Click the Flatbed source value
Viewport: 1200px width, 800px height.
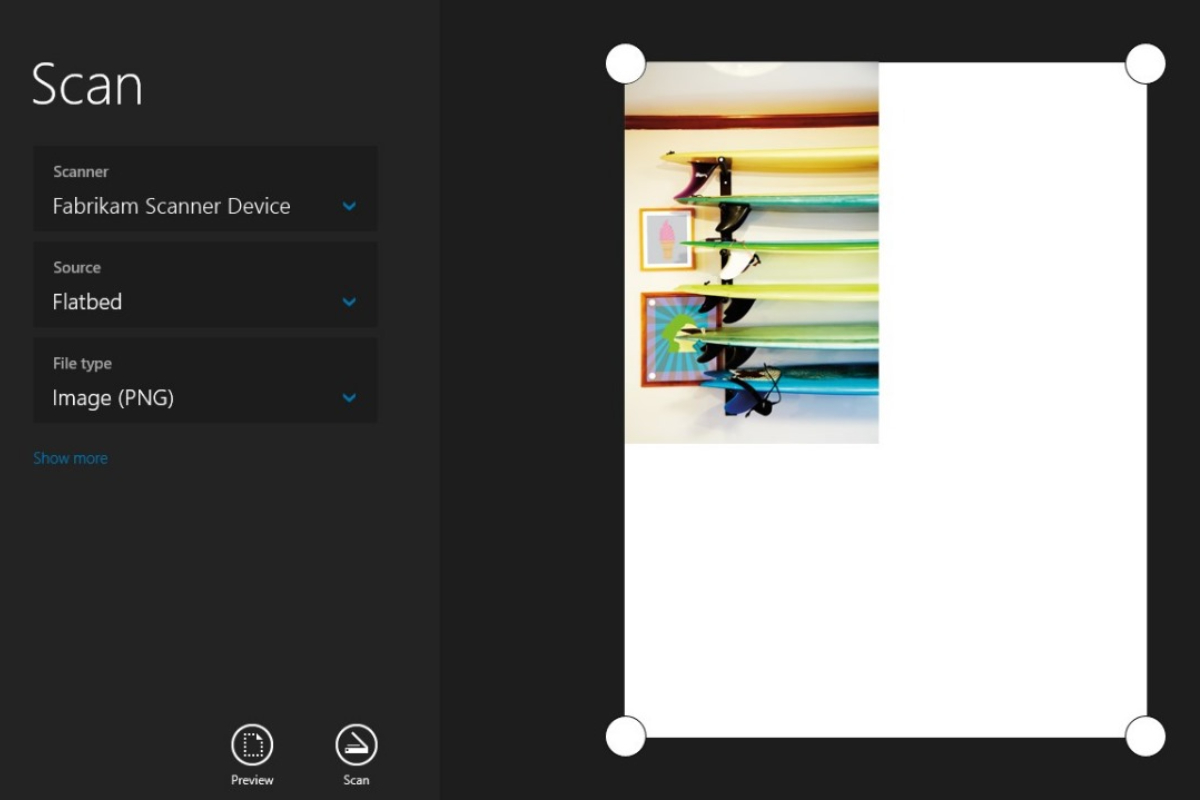[x=87, y=302]
